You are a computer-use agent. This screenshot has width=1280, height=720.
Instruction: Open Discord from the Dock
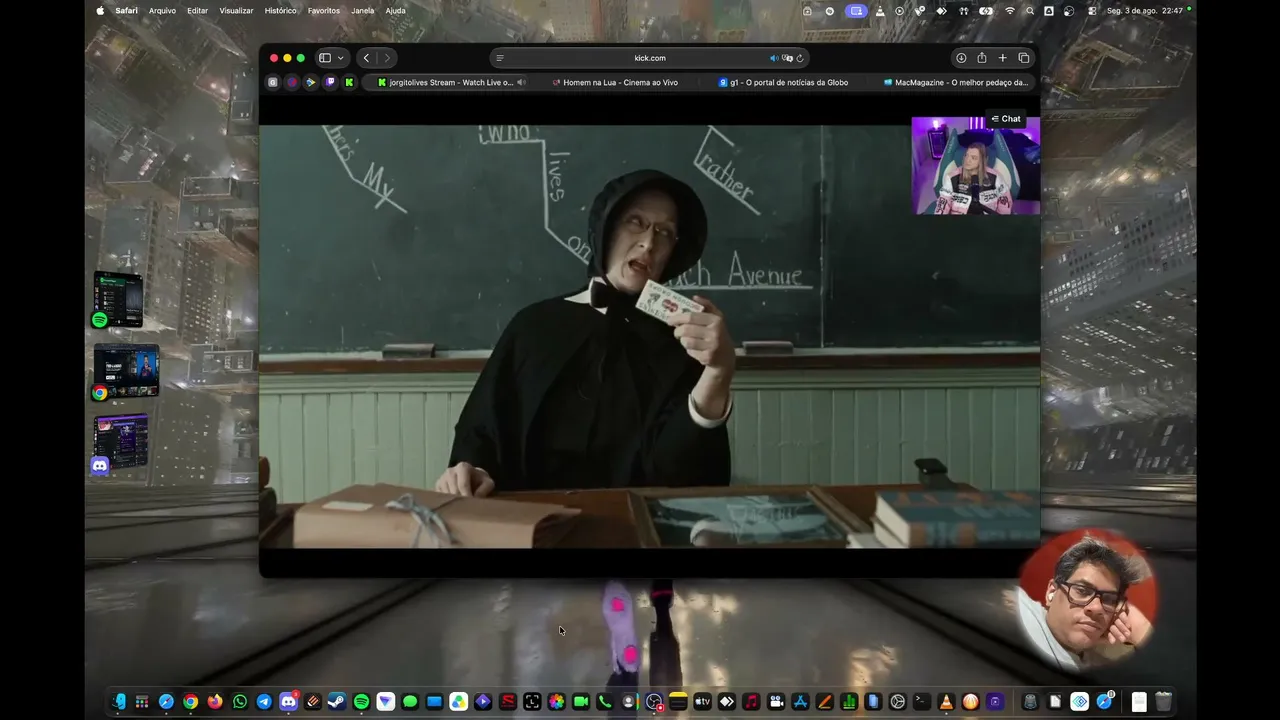288,702
